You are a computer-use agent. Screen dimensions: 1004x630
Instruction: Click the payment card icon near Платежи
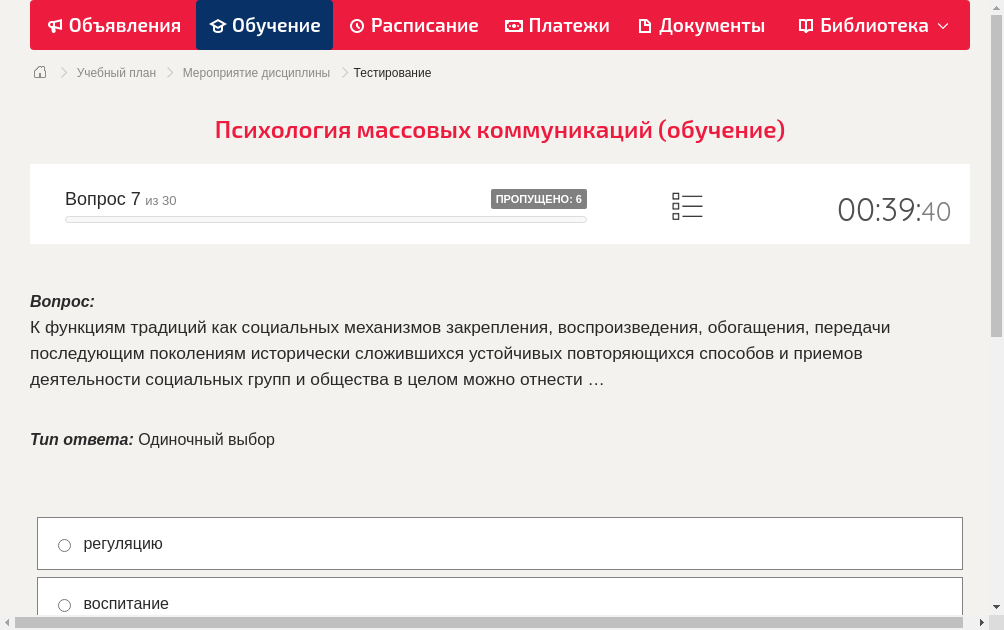point(512,25)
